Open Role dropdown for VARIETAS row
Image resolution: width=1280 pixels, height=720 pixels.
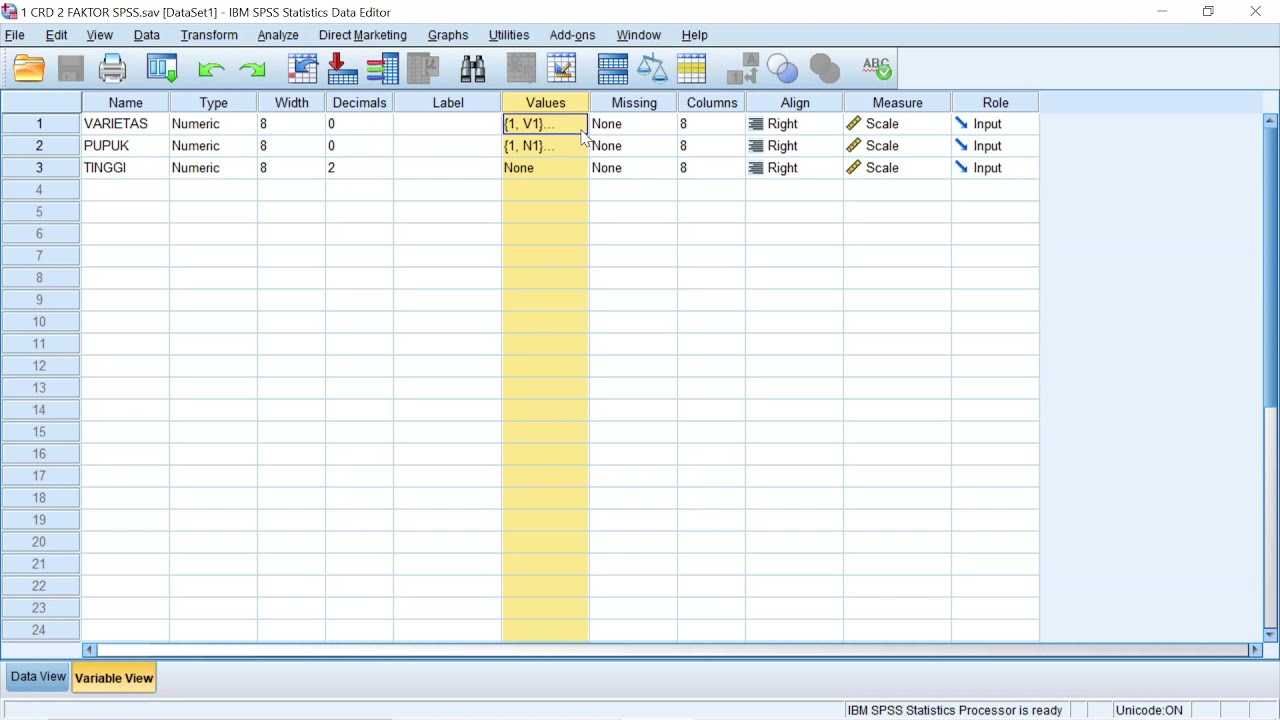tap(995, 124)
